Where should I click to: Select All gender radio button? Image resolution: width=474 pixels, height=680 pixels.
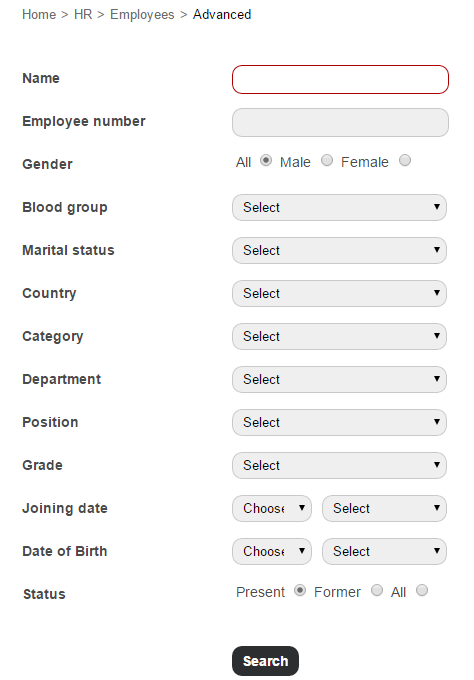tap(266, 160)
